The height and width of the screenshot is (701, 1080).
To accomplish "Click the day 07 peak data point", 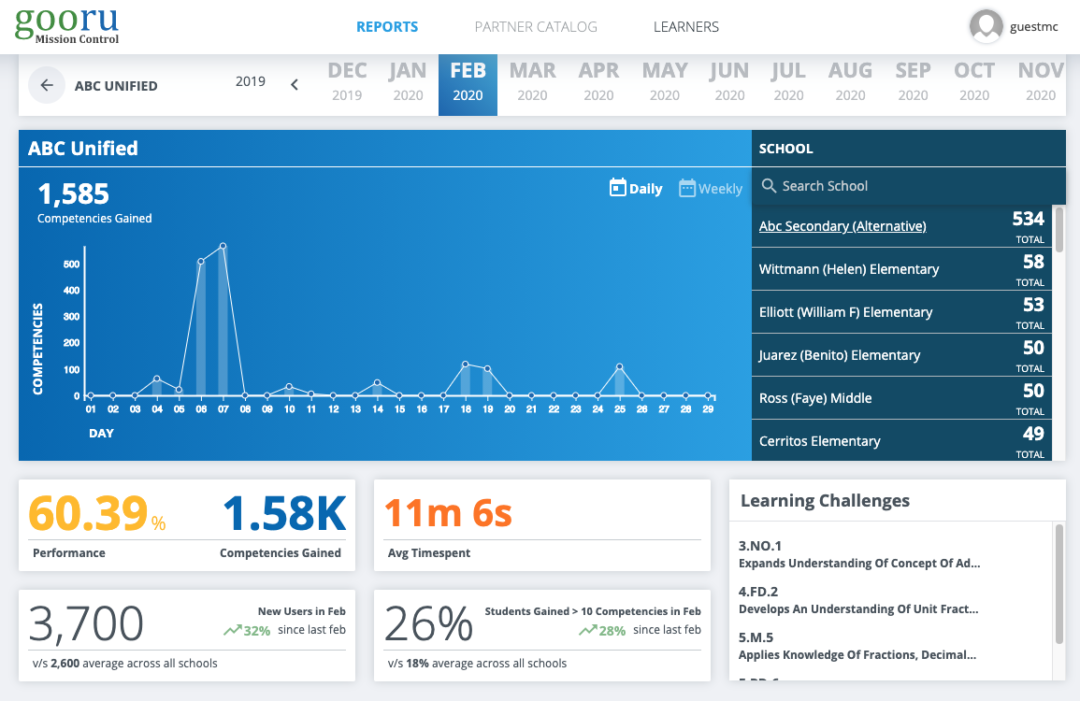I will pyautogui.click(x=222, y=246).
